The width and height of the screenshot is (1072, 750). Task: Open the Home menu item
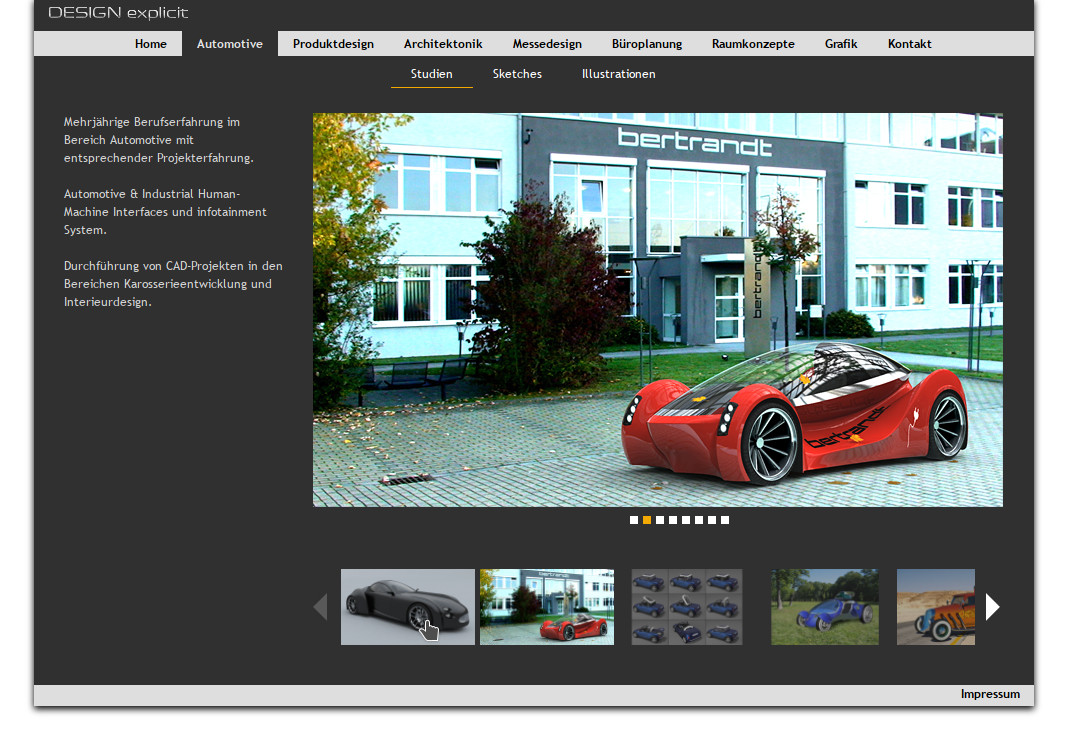(150, 44)
